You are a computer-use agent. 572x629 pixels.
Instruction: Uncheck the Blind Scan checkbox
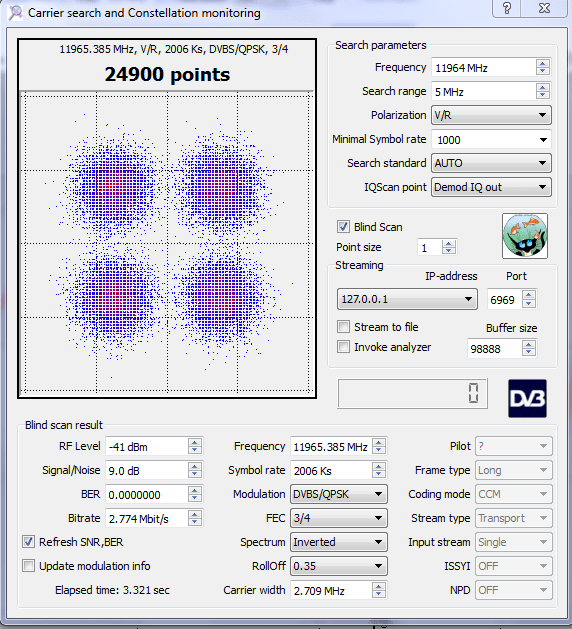[343, 227]
